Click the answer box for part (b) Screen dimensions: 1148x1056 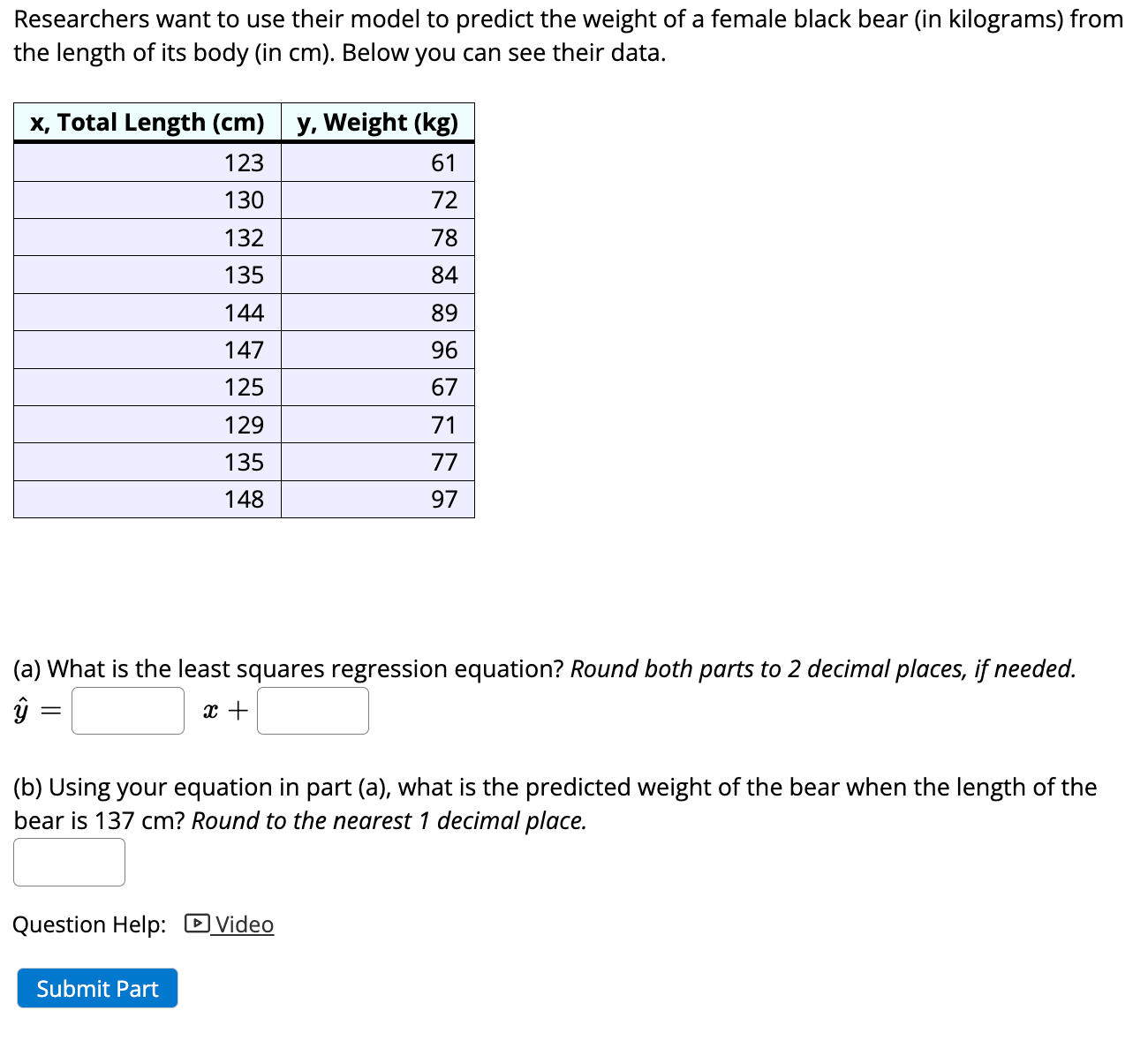tap(69, 862)
